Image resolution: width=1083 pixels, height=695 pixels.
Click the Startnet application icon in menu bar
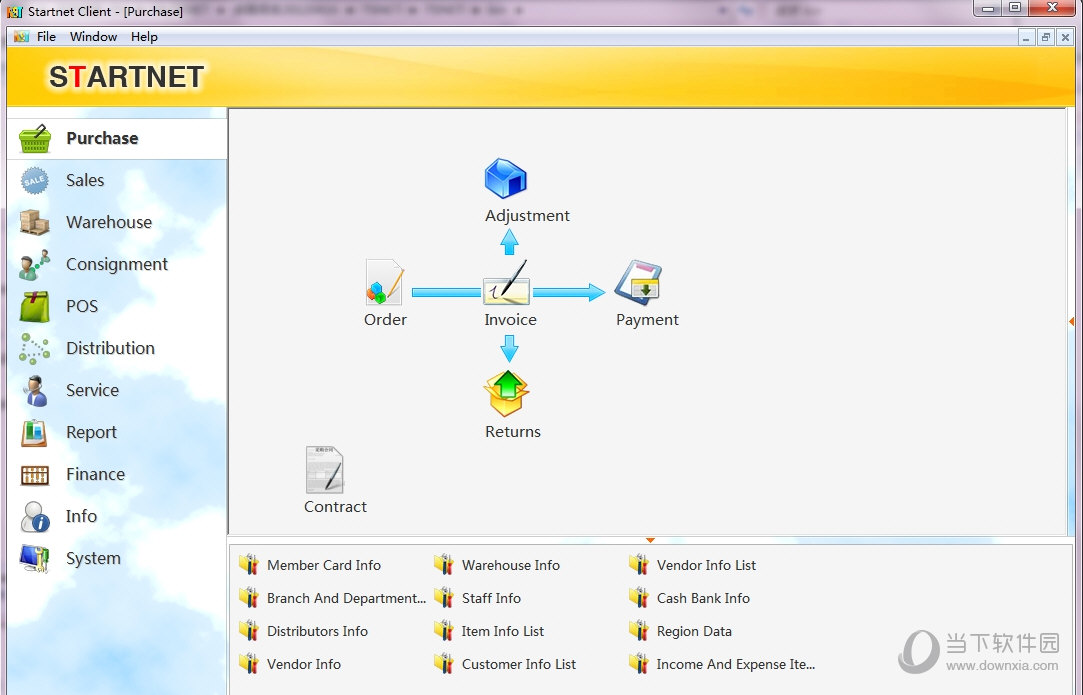[x=21, y=37]
